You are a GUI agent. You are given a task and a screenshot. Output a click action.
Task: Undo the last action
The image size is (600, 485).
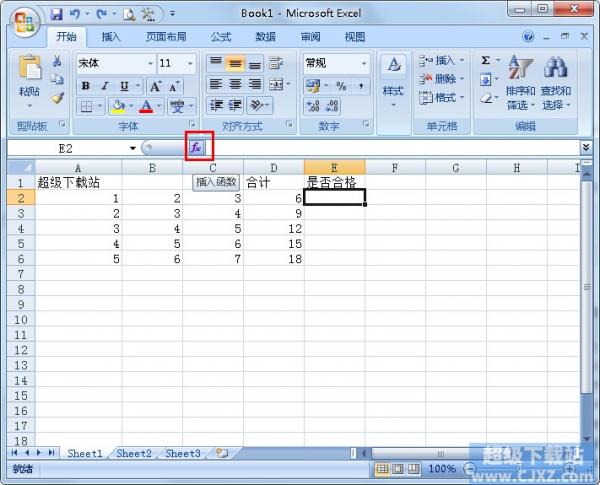(x=75, y=15)
